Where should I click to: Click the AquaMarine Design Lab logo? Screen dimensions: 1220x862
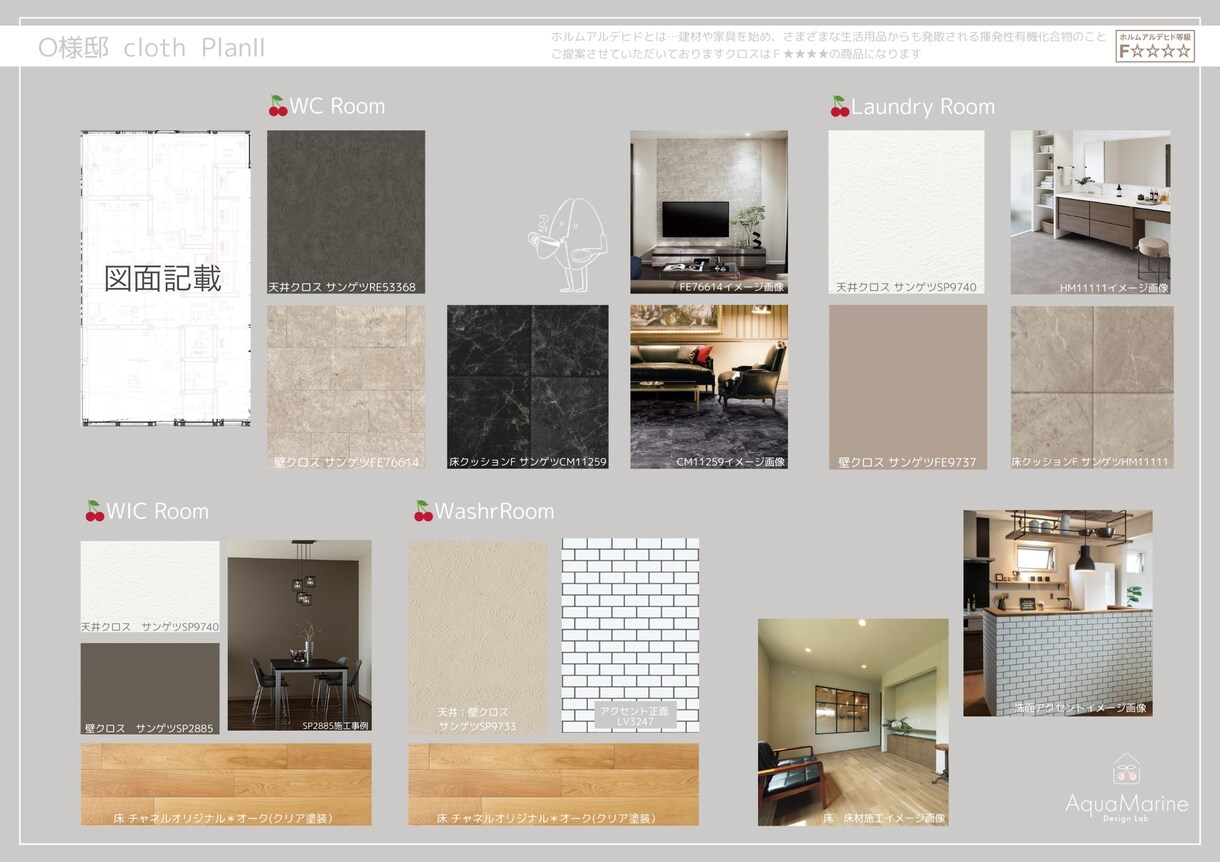pyautogui.click(x=1127, y=787)
